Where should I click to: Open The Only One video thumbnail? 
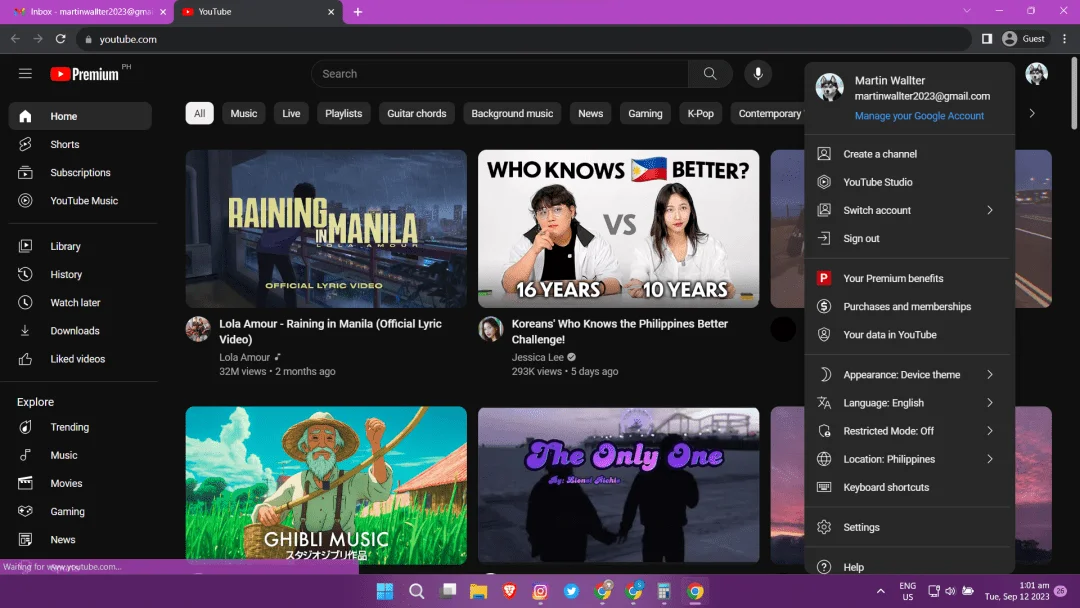pyautogui.click(x=619, y=485)
